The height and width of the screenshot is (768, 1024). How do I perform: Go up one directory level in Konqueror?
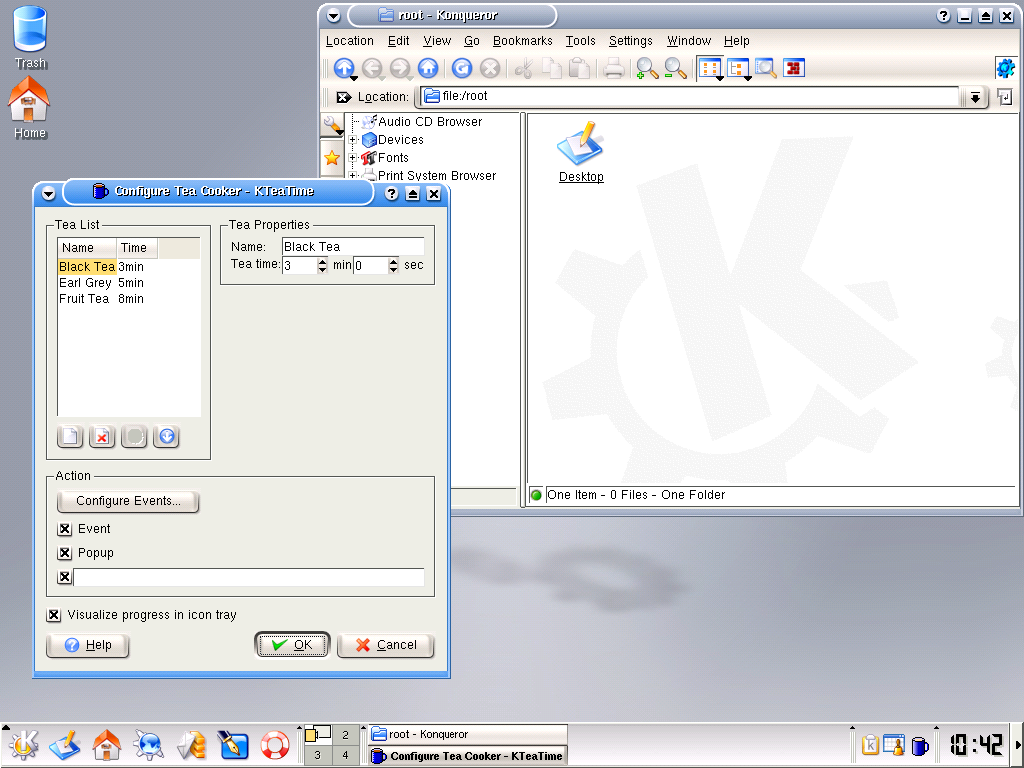(x=344, y=68)
